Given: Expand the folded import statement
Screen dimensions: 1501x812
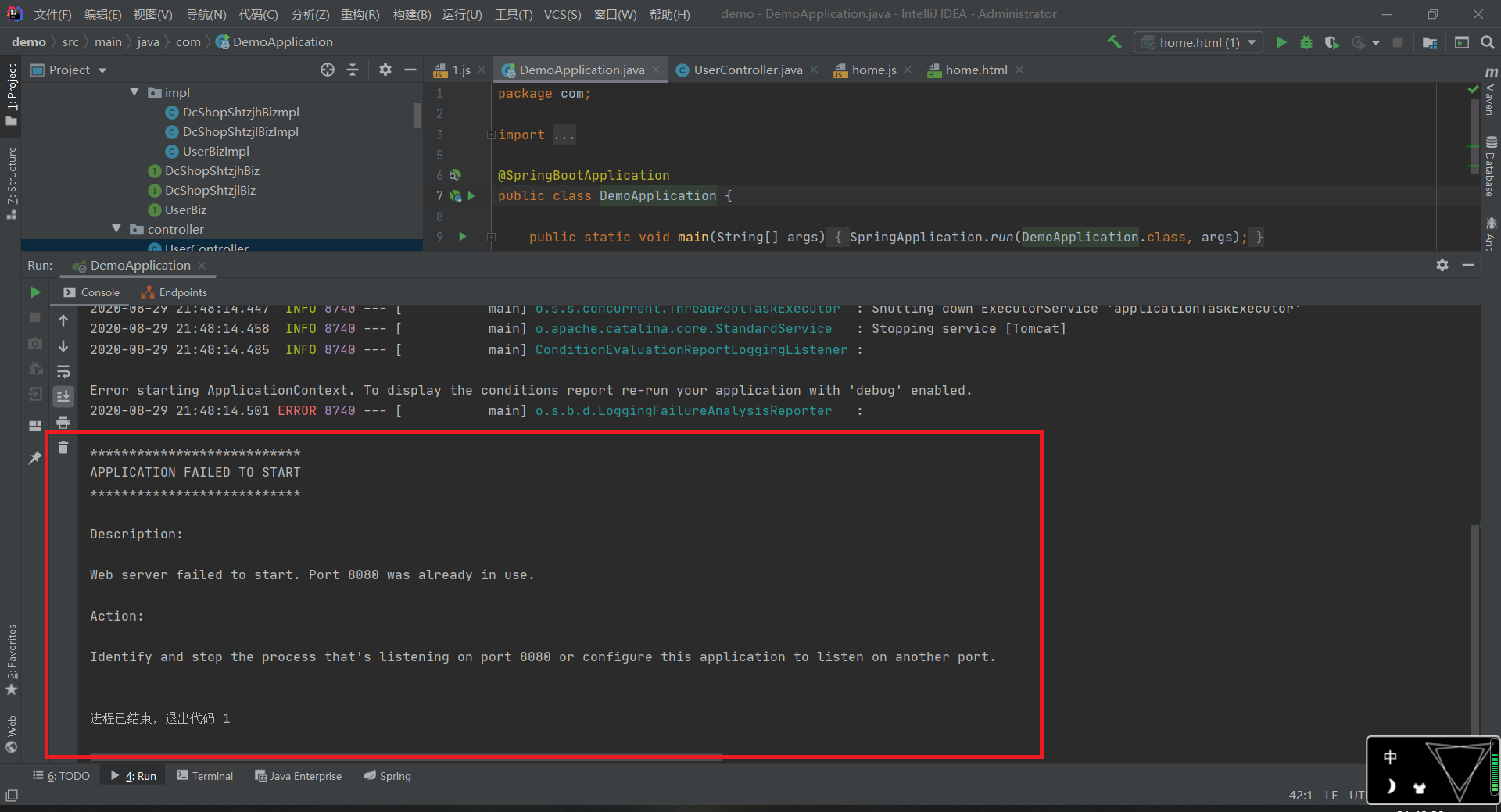Looking at the screenshot, I should [x=491, y=134].
